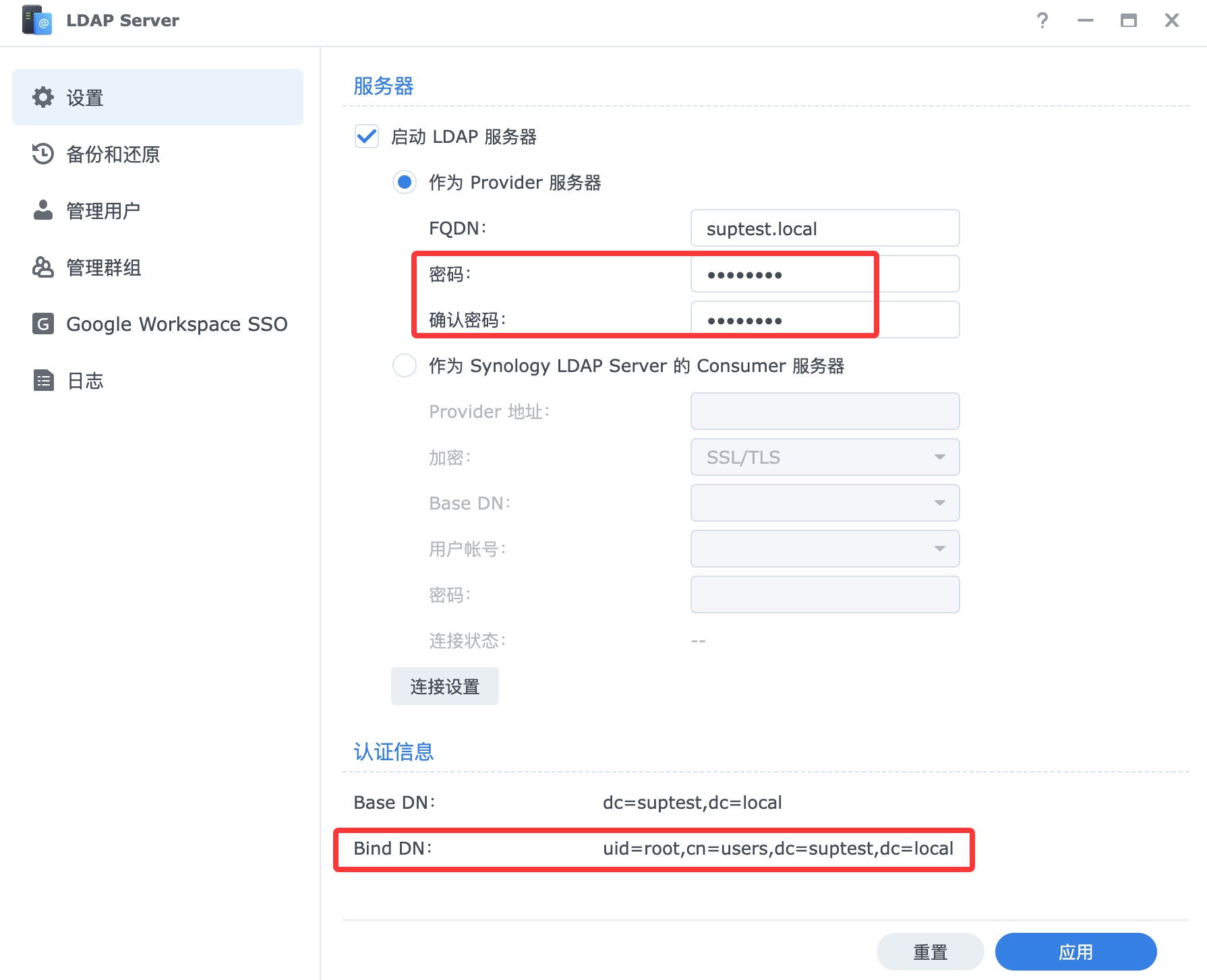Open the 日志 section
This screenshot has height=980, width=1207.
pyautogui.click(x=158, y=380)
